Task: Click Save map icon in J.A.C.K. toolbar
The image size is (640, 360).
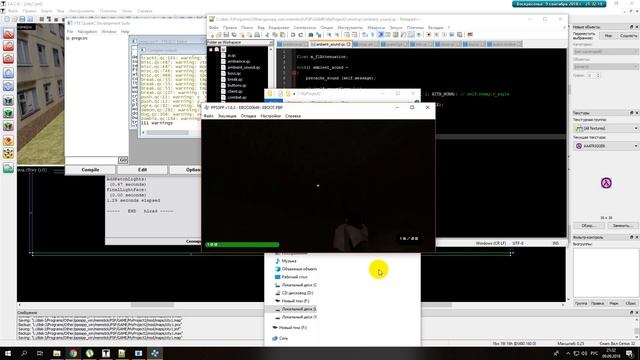Action: coord(22,19)
